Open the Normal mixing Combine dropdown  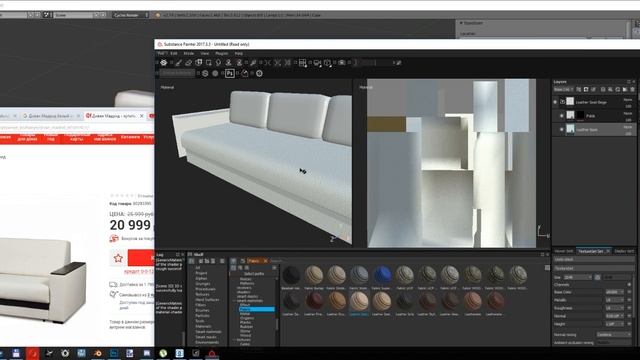pyautogui.click(x=613, y=335)
